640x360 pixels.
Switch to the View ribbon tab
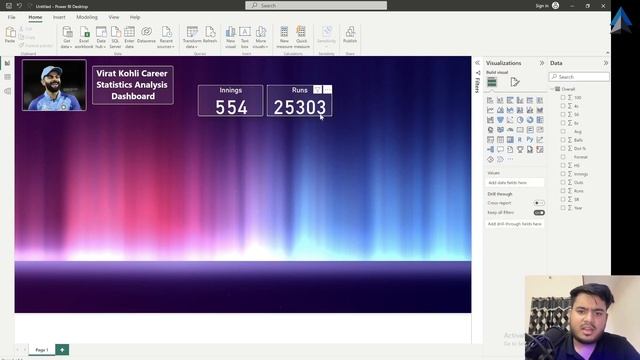tap(113, 17)
